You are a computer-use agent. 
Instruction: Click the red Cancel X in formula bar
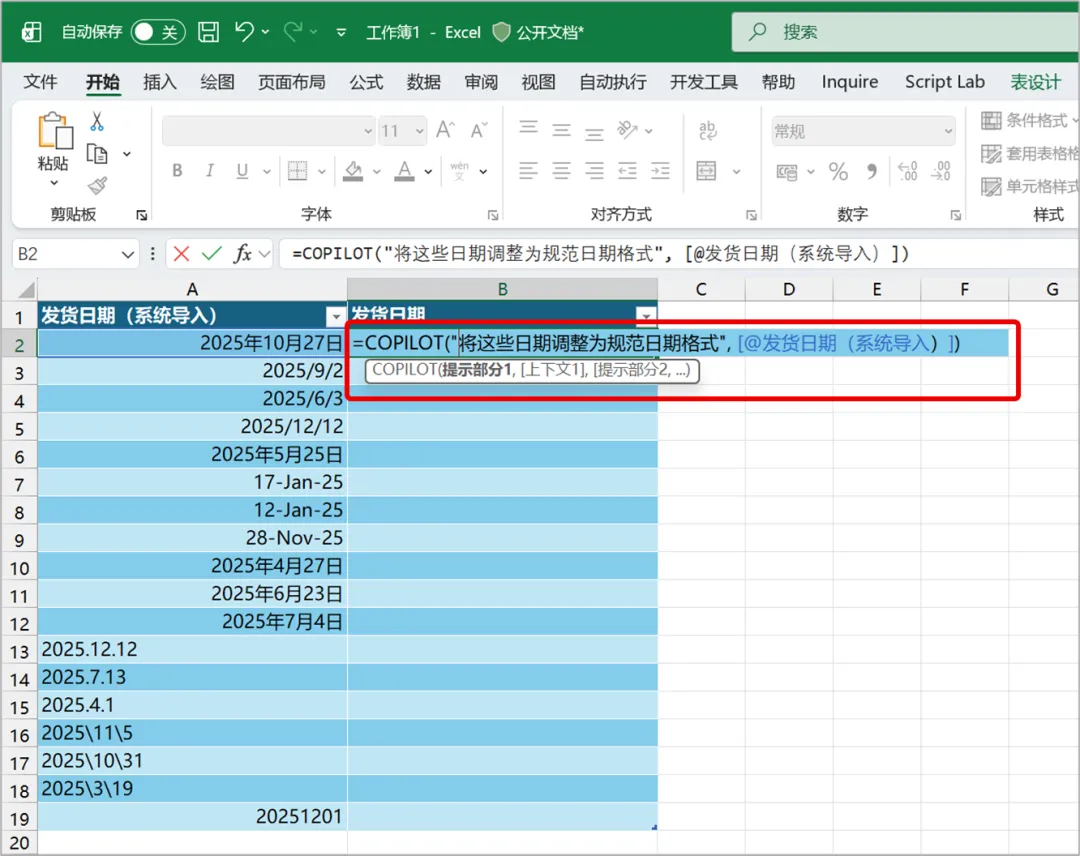click(x=181, y=254)
